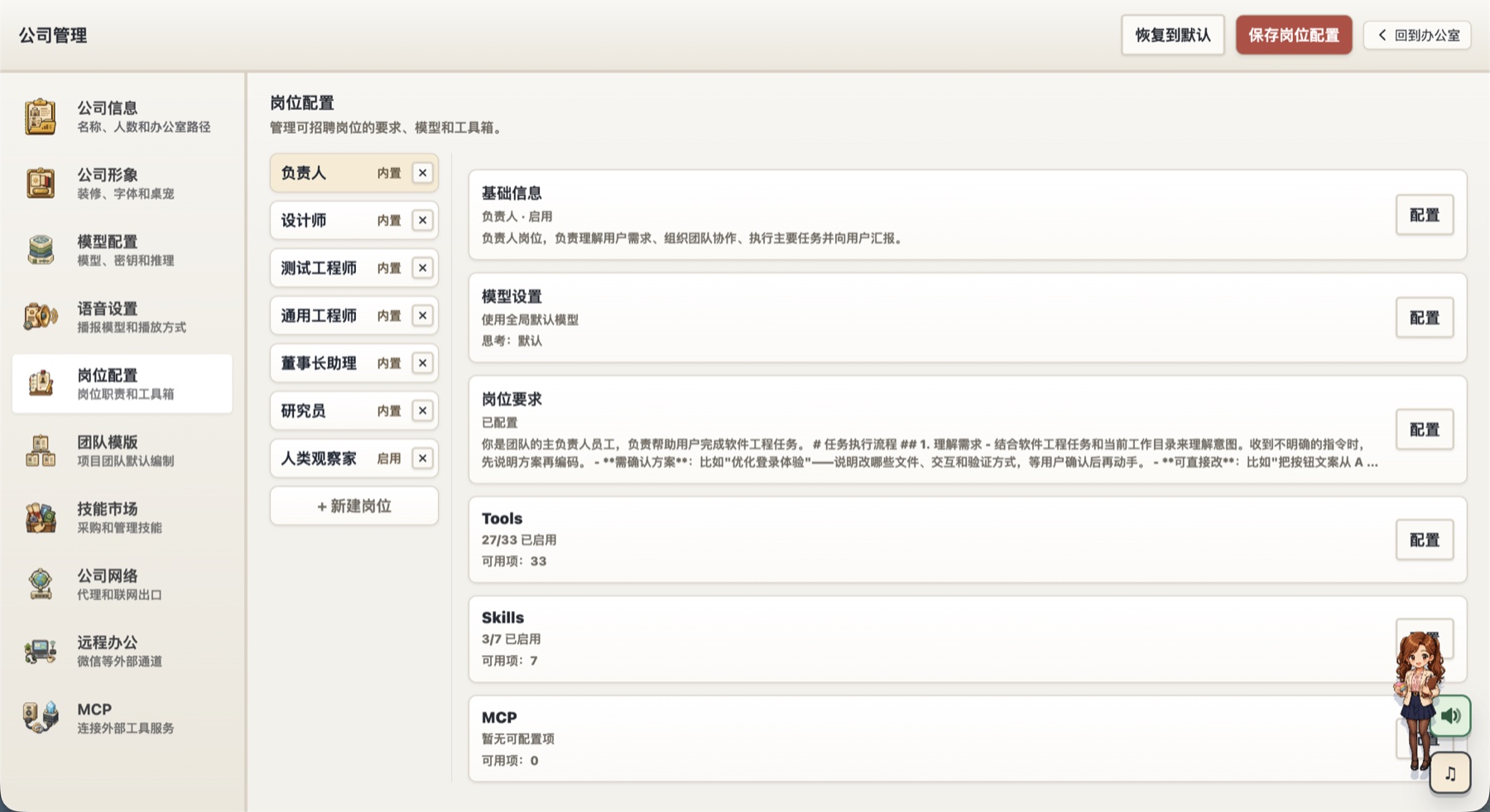Click 保存岗位配置 button
Screen dimensions: 1490x812
1294,35
